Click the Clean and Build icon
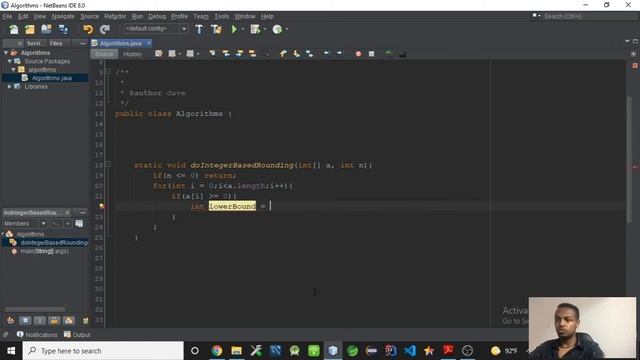The height and width of the screenshot is (360, 640). [216, 29]
